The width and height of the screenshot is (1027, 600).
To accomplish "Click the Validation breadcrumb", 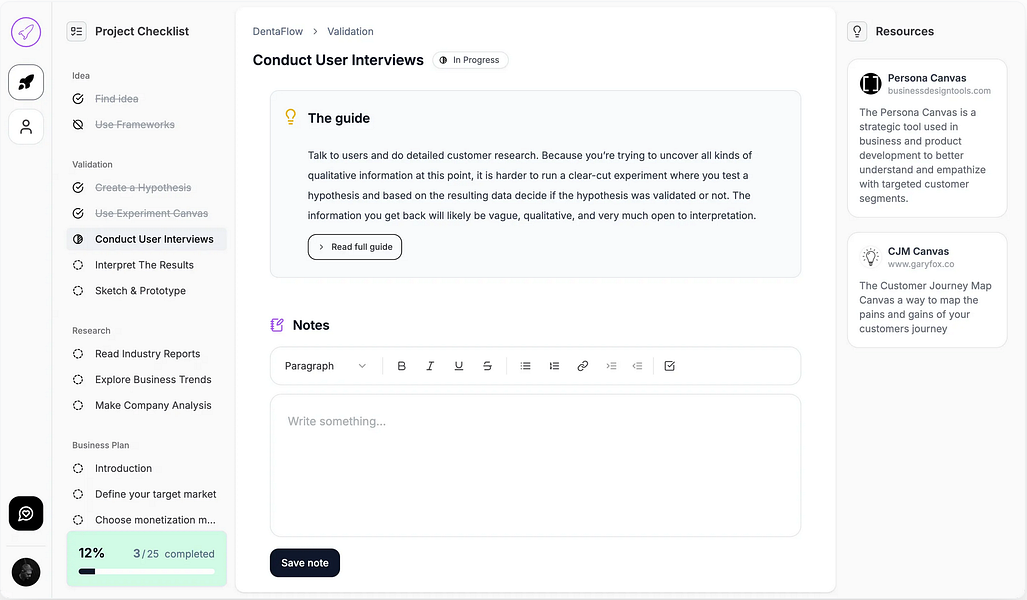I will click(x=350, y=32).
